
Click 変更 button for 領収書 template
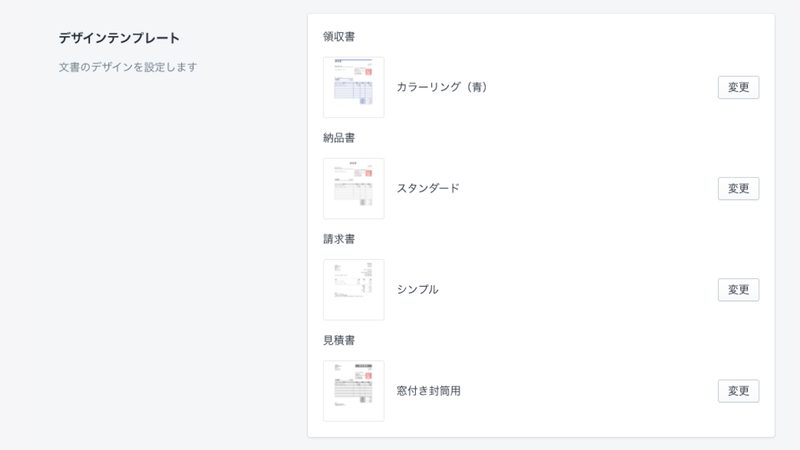[738, 87]
